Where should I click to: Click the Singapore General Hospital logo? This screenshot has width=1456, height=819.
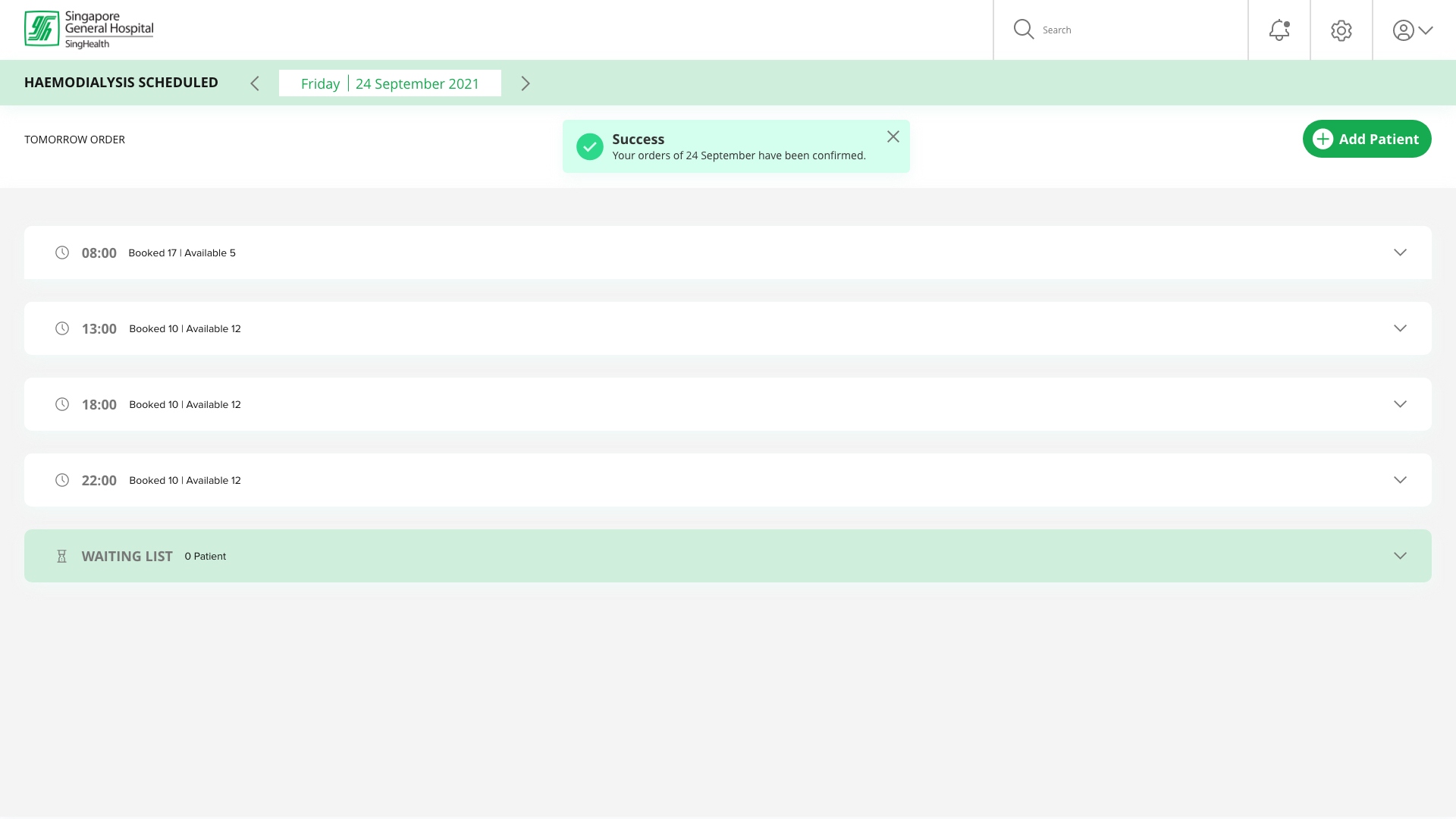[x=89, y=30]
